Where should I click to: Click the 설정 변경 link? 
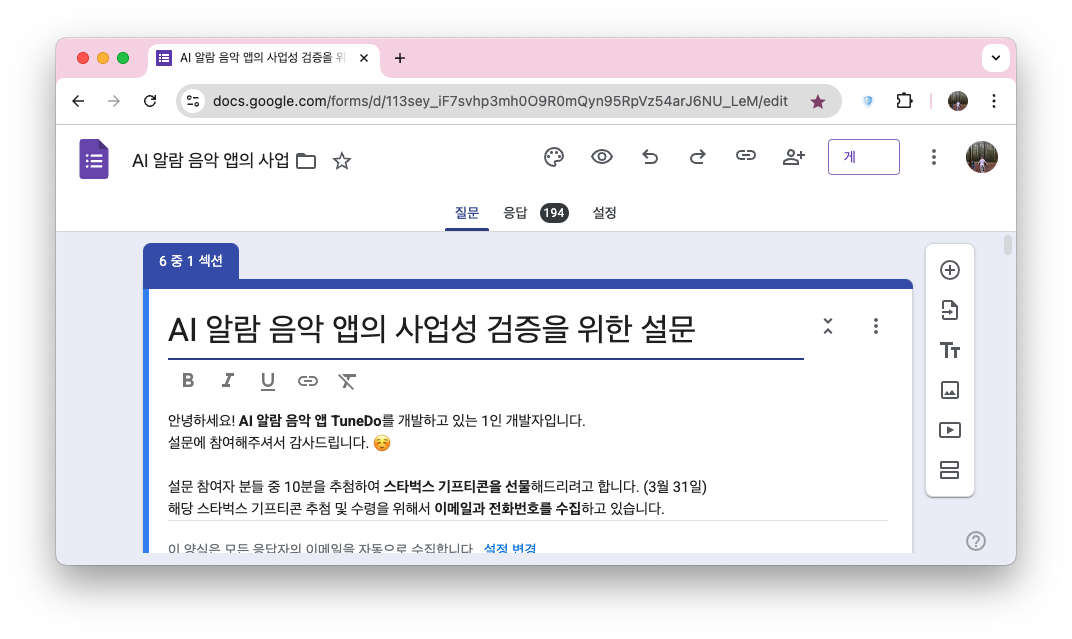(510, 547)
